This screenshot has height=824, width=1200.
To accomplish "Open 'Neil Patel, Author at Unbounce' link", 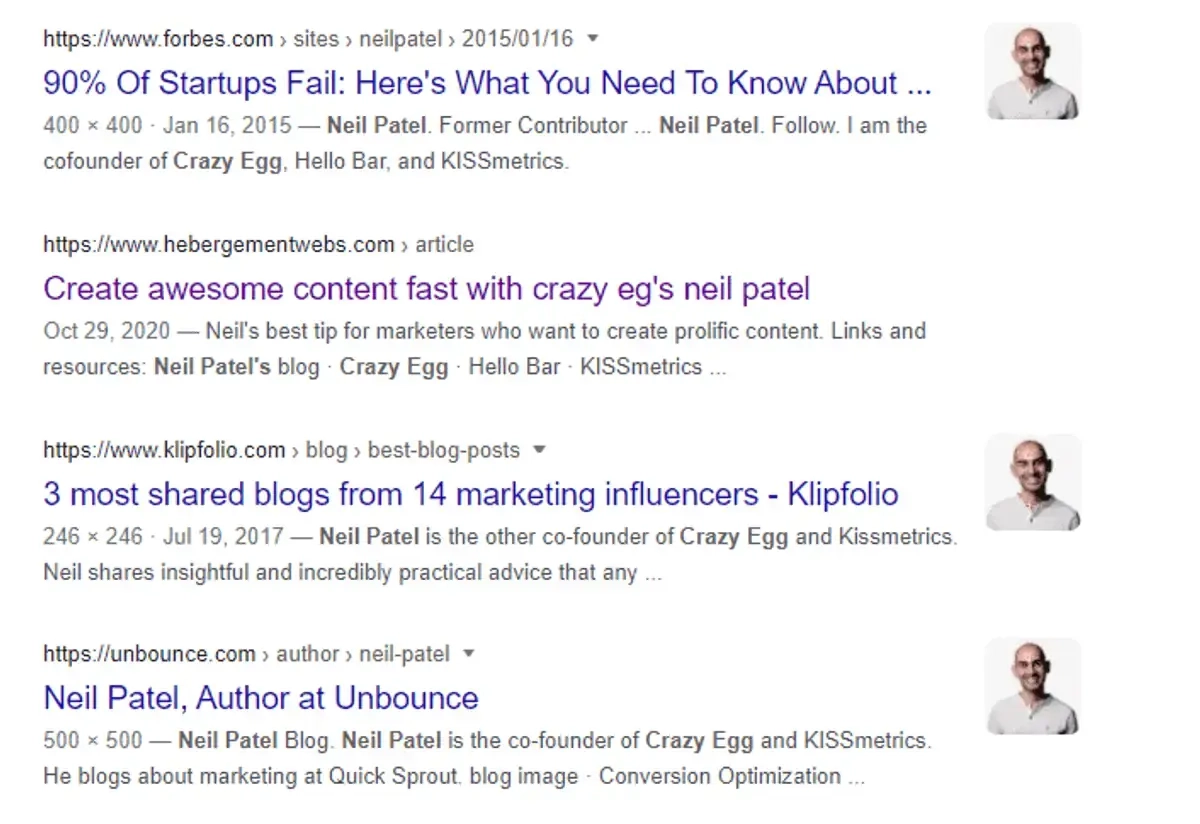I will coord(261,697).
